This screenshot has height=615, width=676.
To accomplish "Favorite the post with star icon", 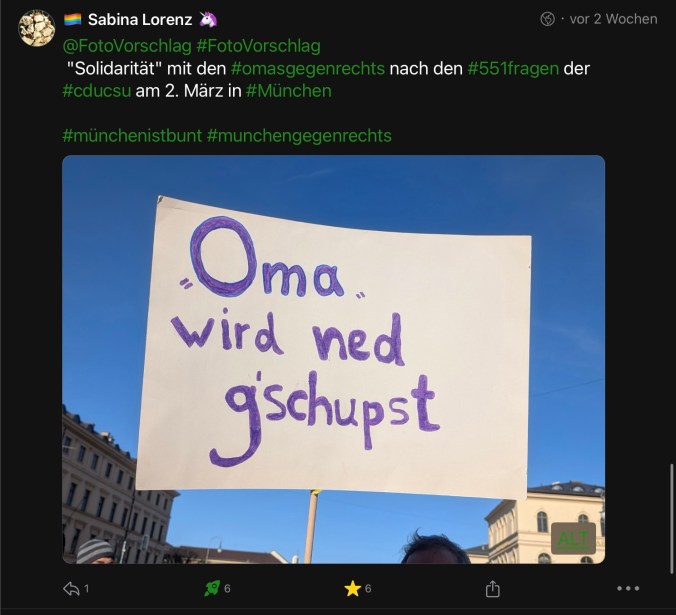I will coord(352,588).
